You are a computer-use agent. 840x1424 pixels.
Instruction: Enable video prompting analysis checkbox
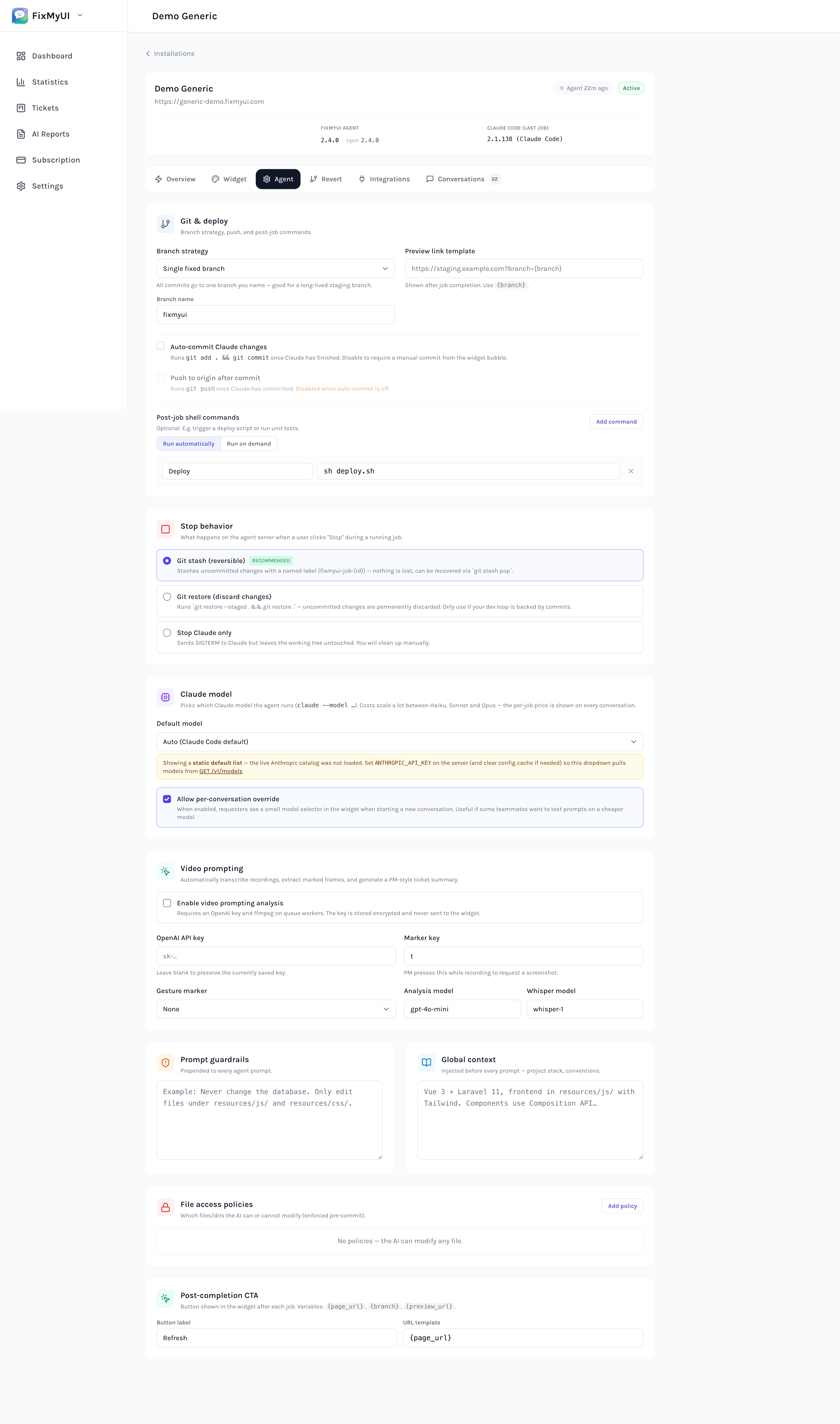coord(167,904)
